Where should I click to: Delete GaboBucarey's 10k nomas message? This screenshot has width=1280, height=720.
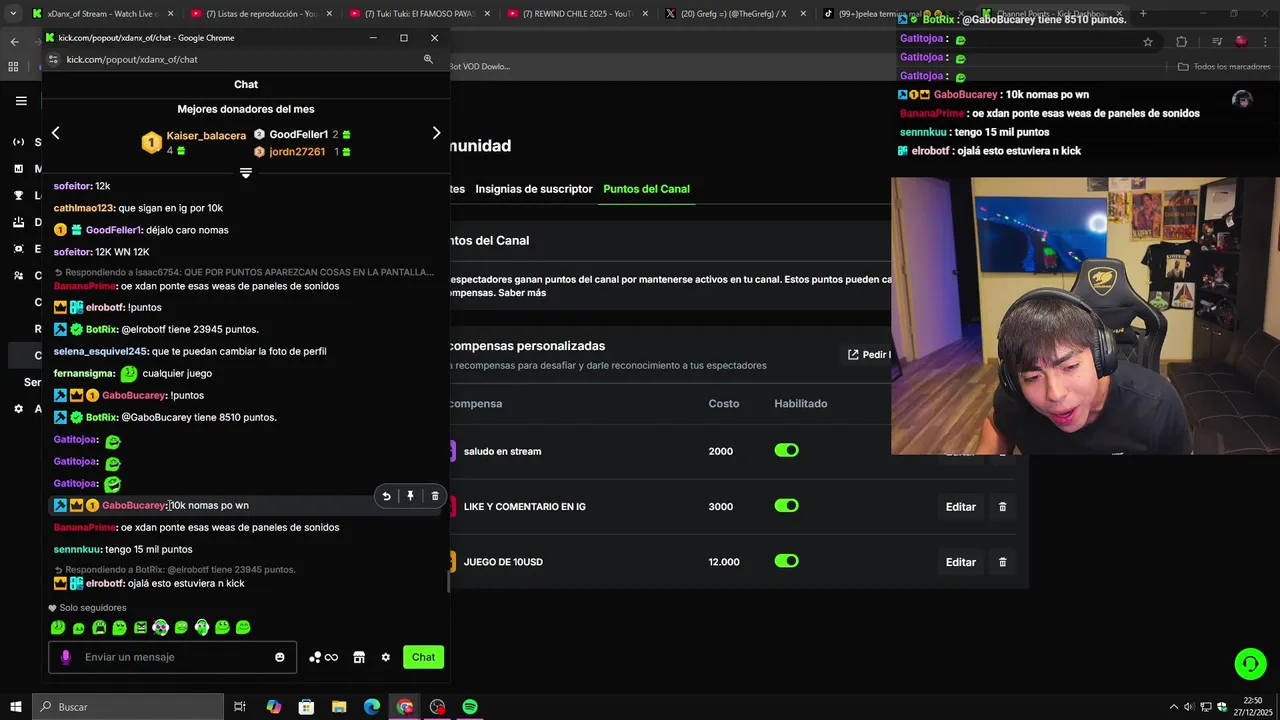pos(435,496)
